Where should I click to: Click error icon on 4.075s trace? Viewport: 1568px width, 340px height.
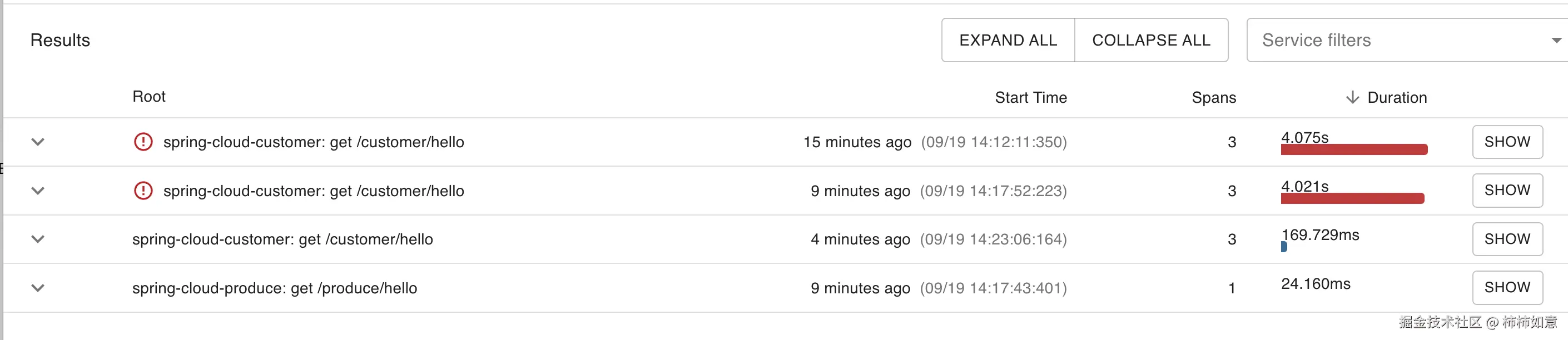coord(143,142)
